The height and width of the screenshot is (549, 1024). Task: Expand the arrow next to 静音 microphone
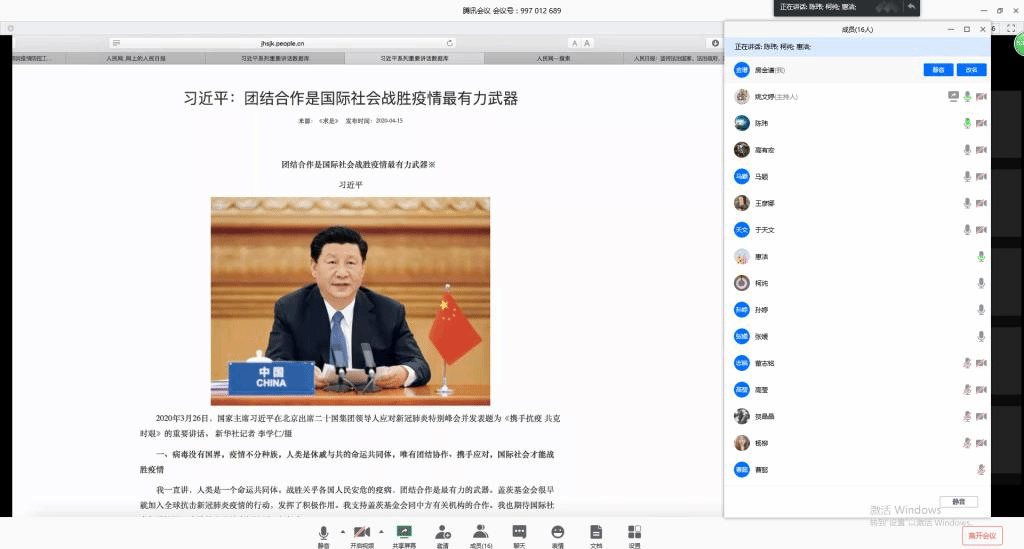342,531
